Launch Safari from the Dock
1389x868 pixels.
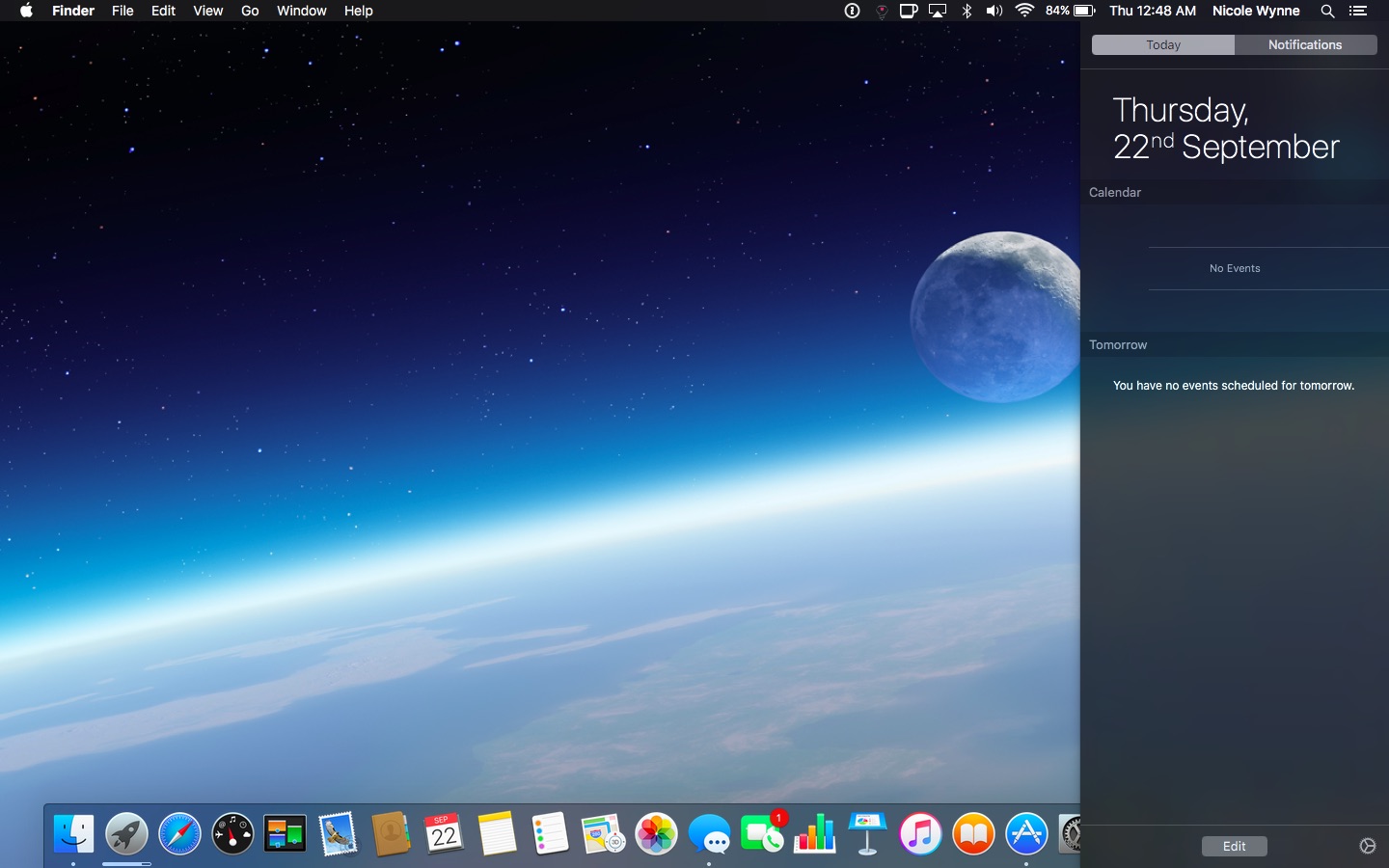click(x=179, y=834)
